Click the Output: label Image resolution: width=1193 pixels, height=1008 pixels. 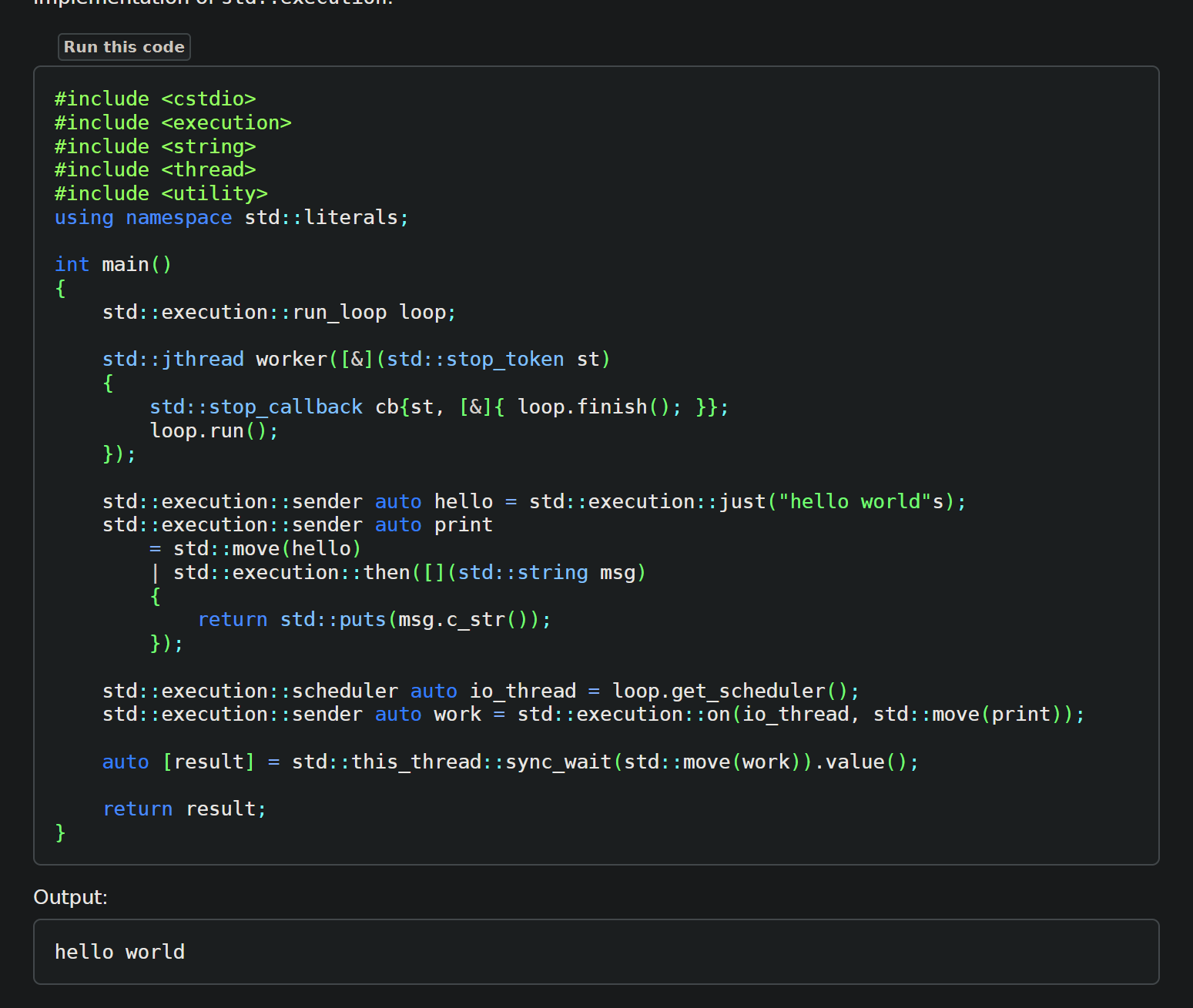70,897
